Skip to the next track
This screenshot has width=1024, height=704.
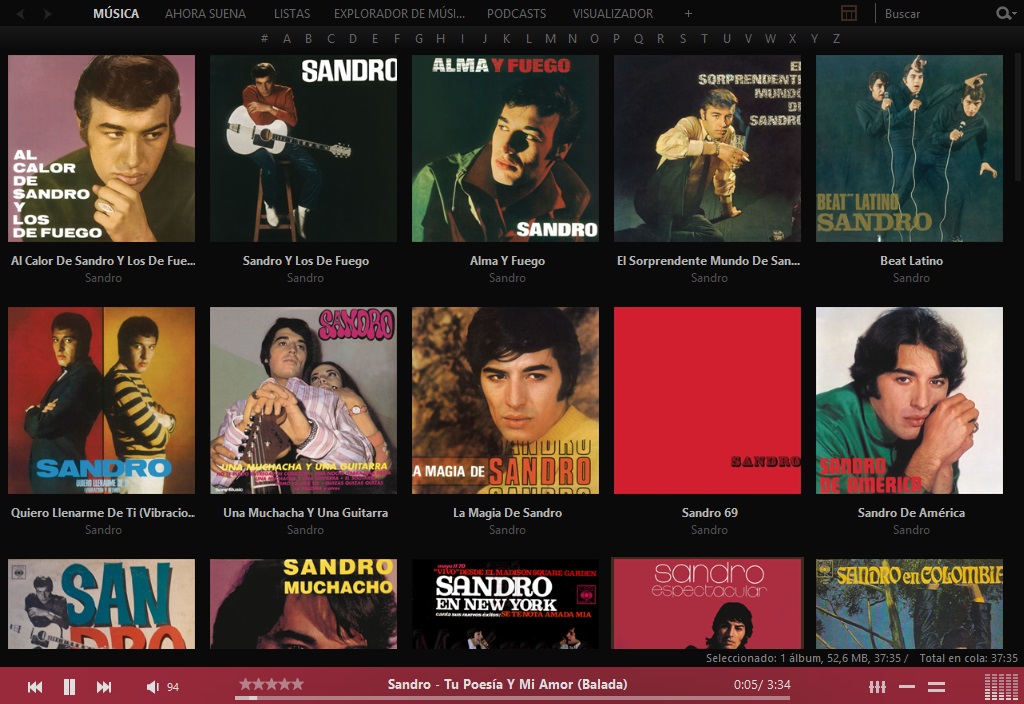tap(103, 687)
